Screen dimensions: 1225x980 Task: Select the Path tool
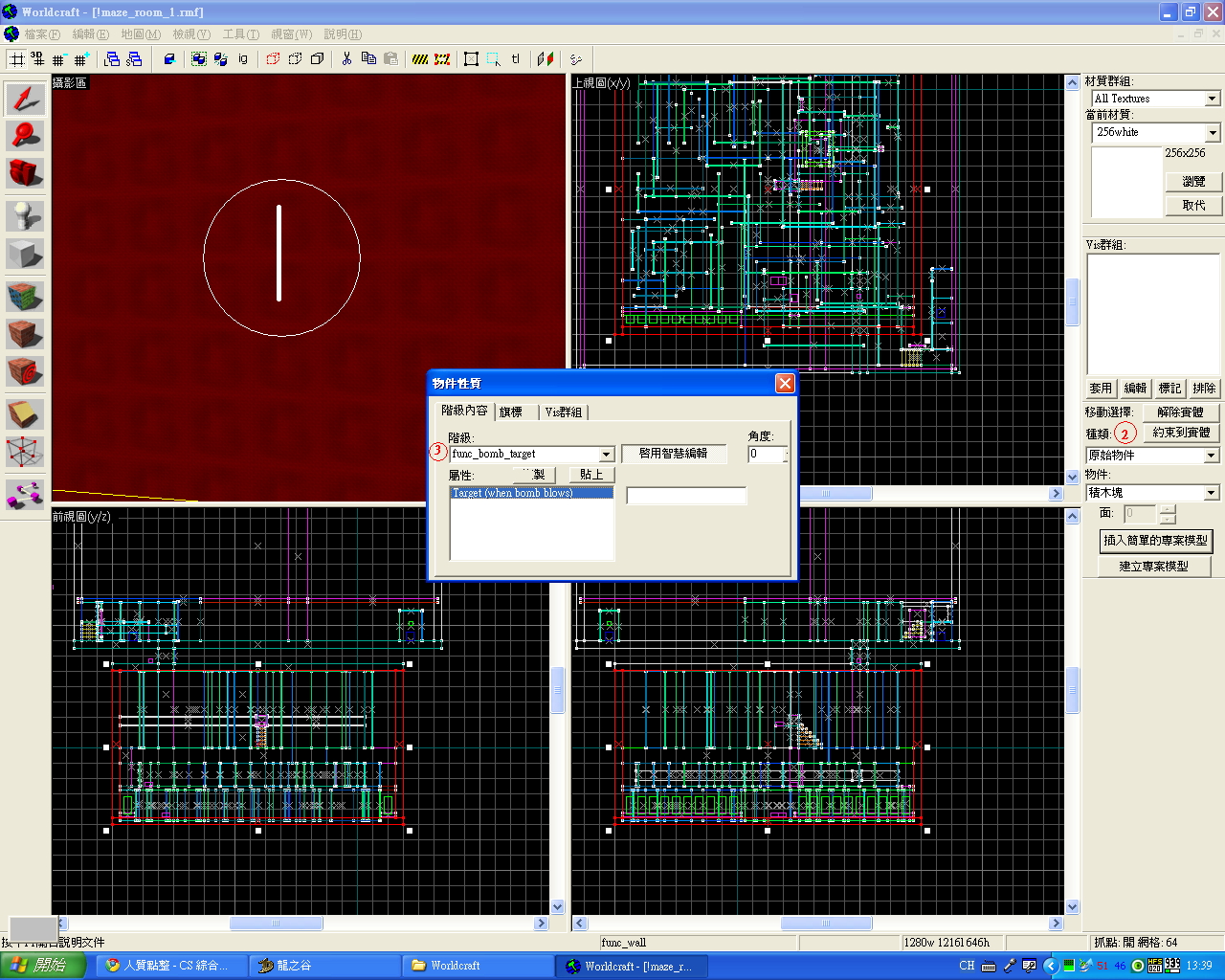26,494
